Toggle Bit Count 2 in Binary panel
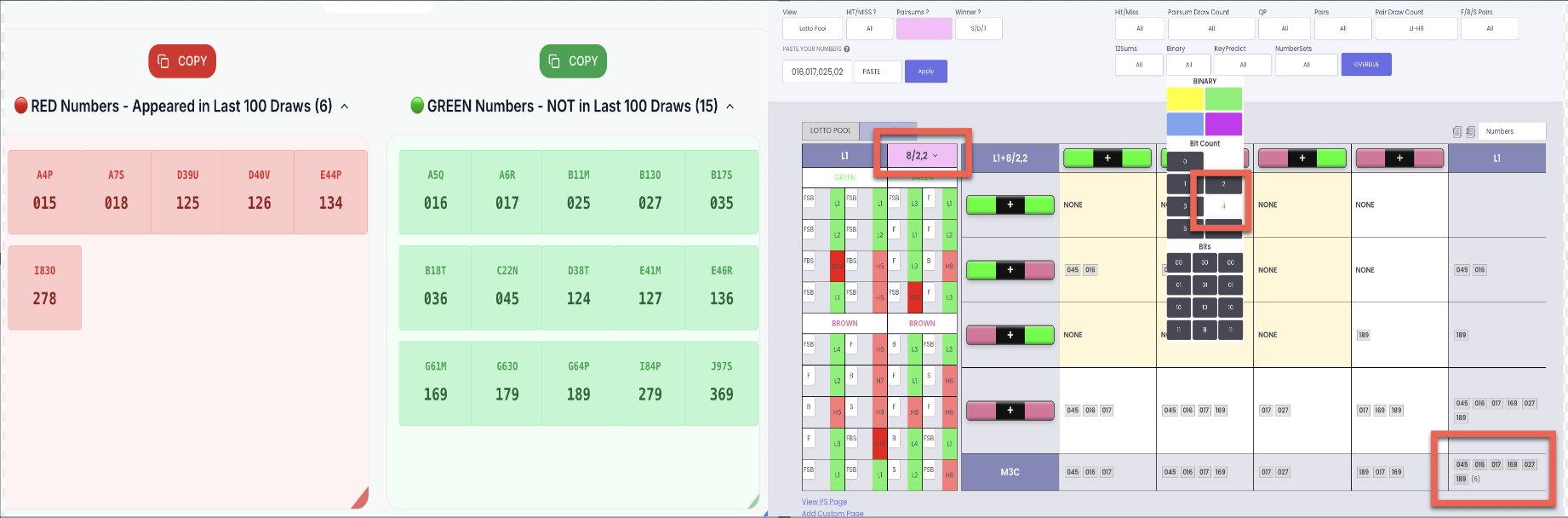The width and height of the screenshot is (1568, 518). click(1223, 184)
